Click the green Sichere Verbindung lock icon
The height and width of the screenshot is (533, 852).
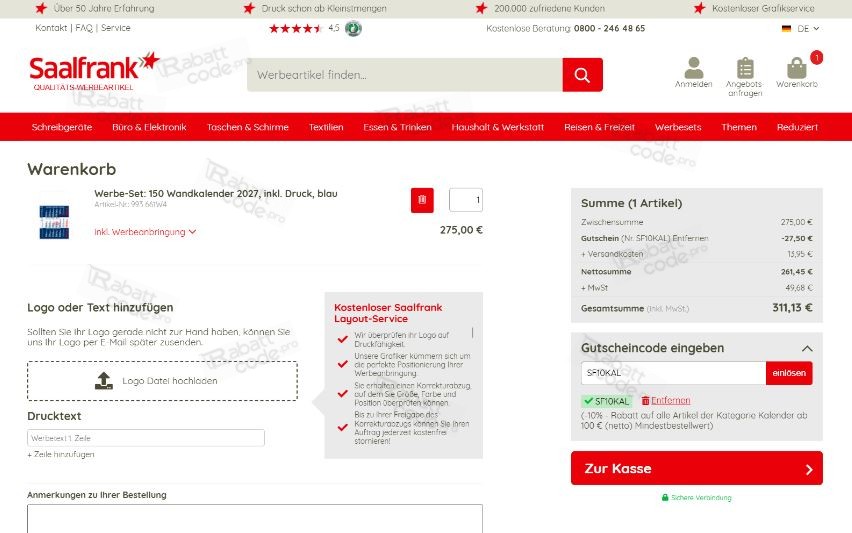tap(665, 497)
